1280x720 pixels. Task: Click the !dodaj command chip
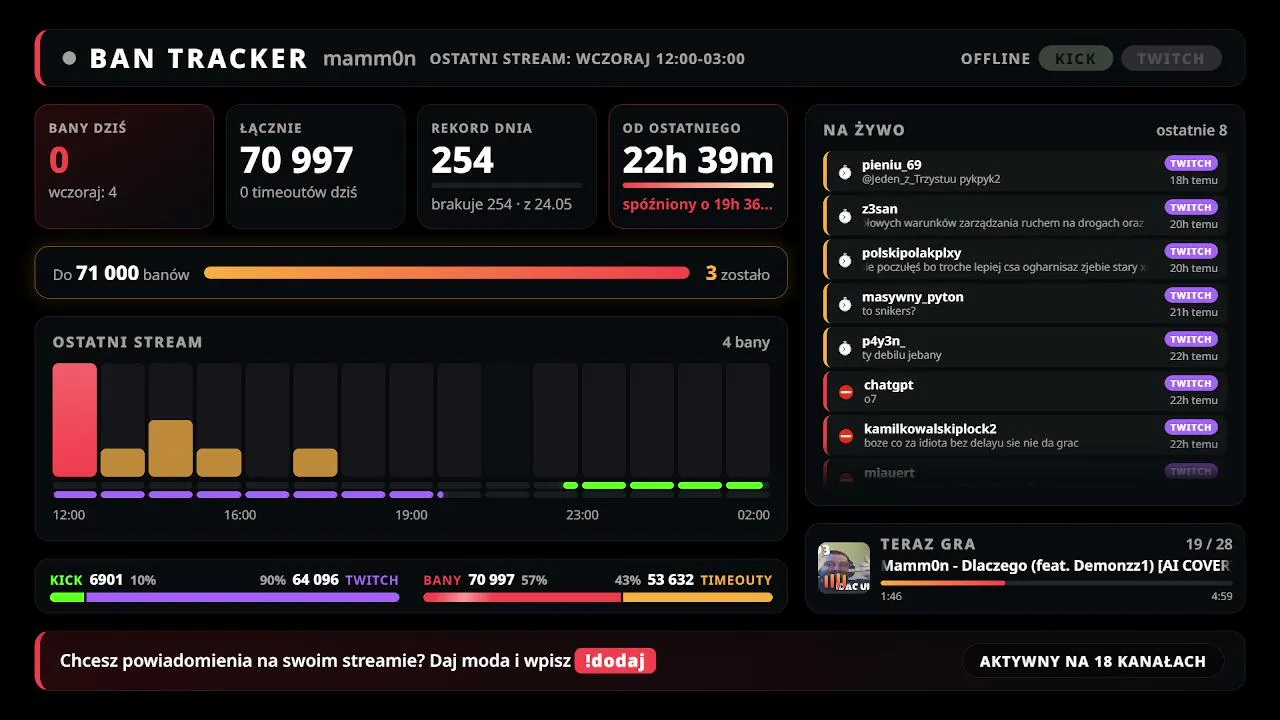pos(615,661)
